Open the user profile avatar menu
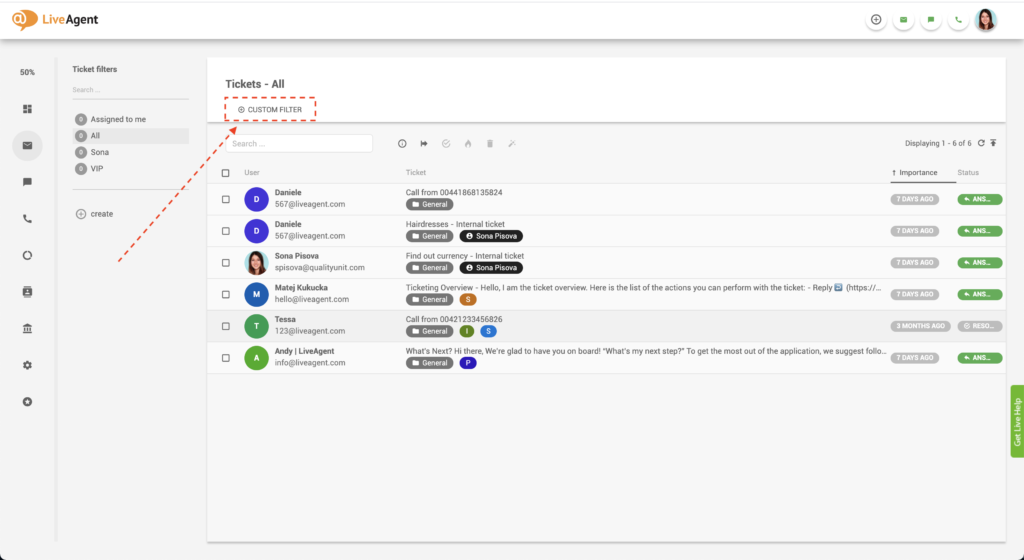The width and height of the screenshot is (1024, 560). click(x=986, y=20)
